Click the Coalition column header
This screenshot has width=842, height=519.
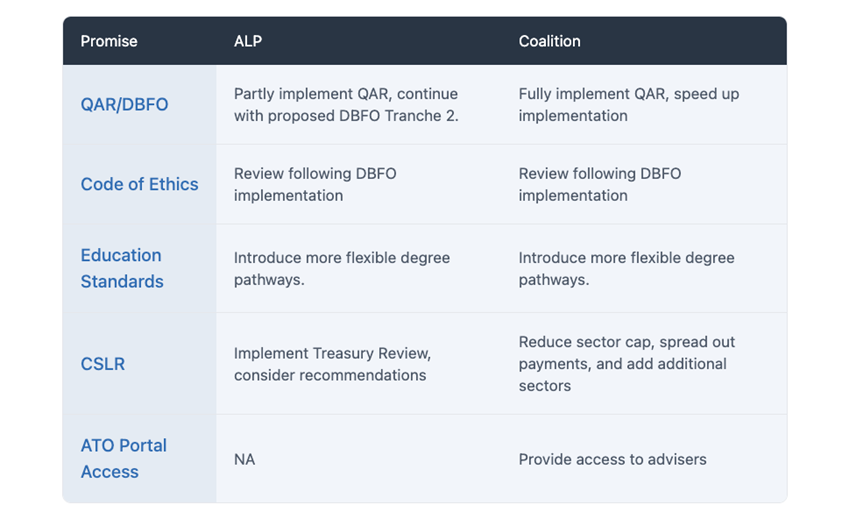point(549,41)
